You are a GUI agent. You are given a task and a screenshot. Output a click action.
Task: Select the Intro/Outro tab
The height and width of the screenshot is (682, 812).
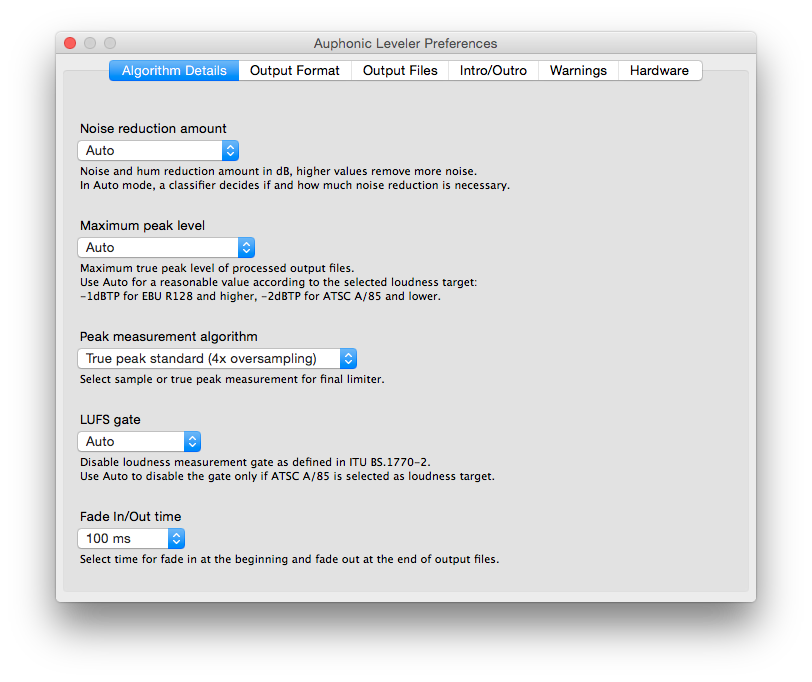pyautogui.click(x=493, y=70)
